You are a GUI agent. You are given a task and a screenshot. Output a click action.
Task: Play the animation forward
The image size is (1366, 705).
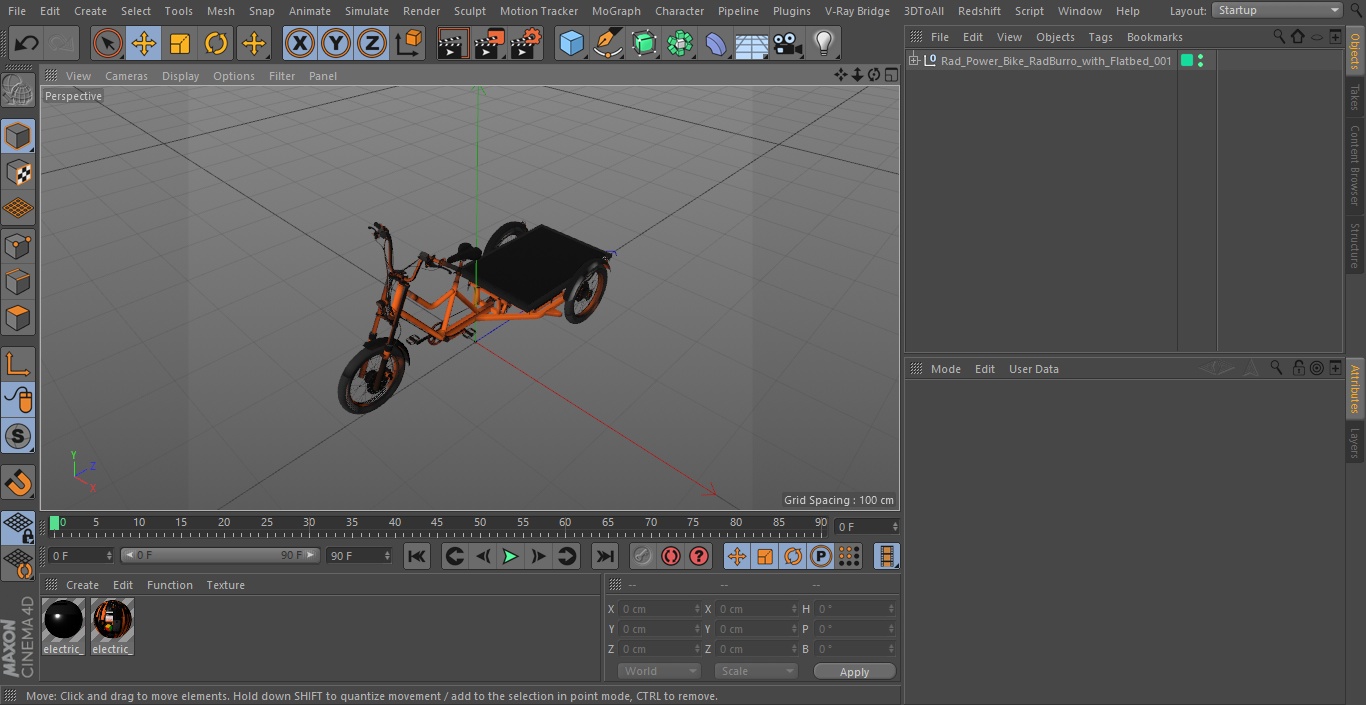pos(510,556)
